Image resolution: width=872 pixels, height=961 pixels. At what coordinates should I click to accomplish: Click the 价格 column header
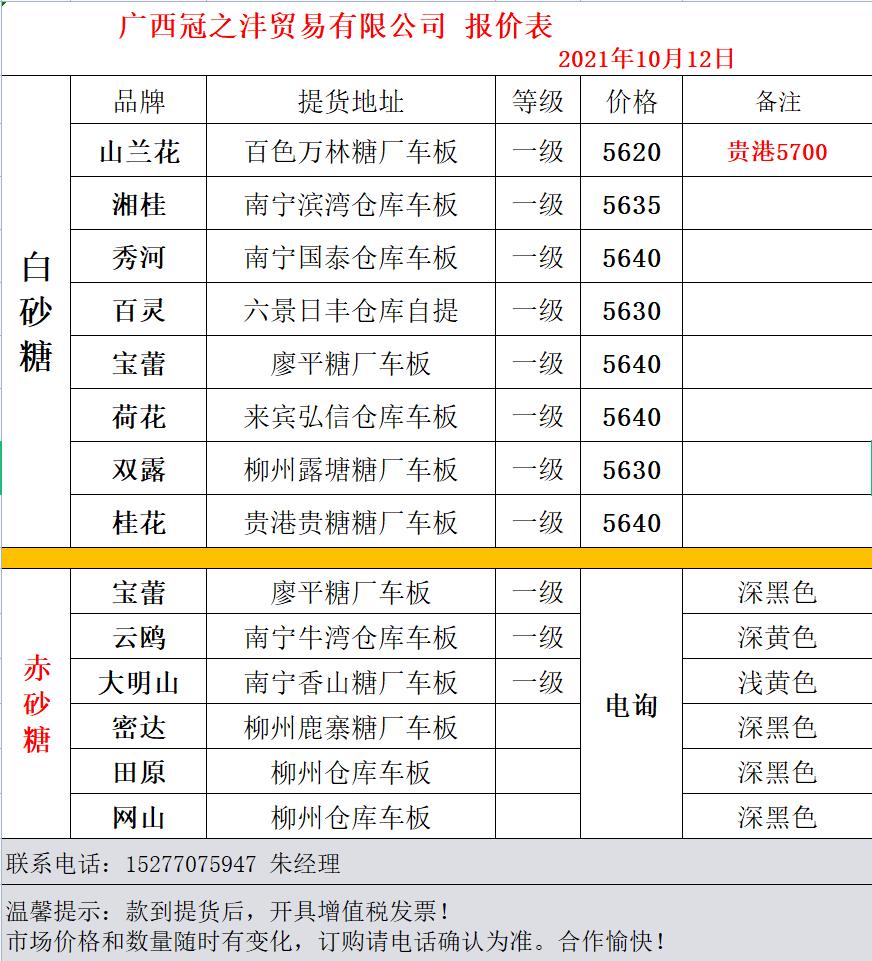[632, 101]
